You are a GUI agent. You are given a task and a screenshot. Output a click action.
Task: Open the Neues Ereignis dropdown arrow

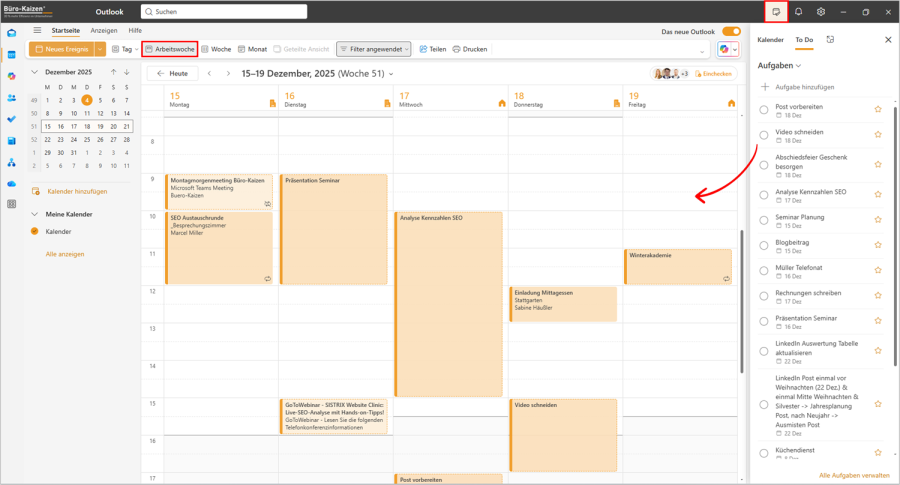pyautogui.click(x=100, y=49)
